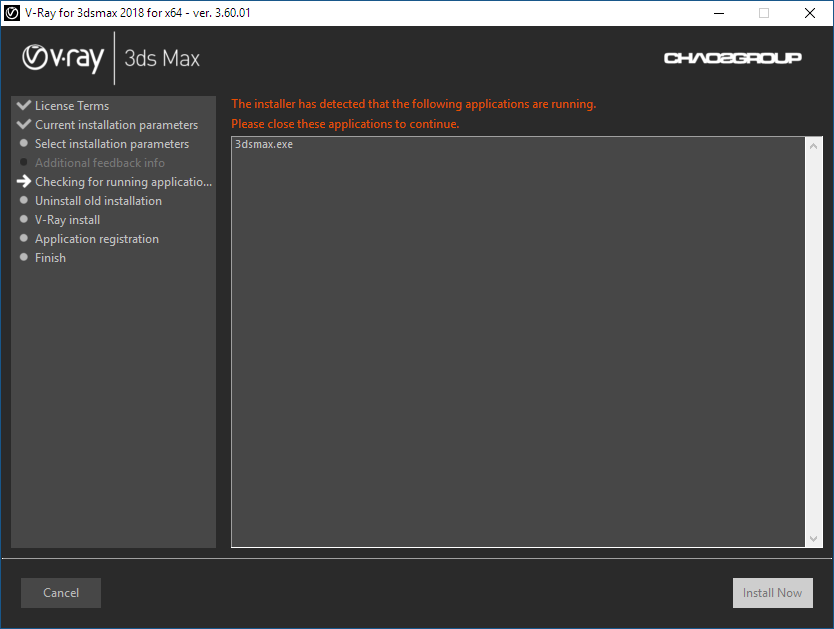This screenshot has height=629, width=834.
Task: Select the Additional feedback info step
Action: click(x=100, y=163)
